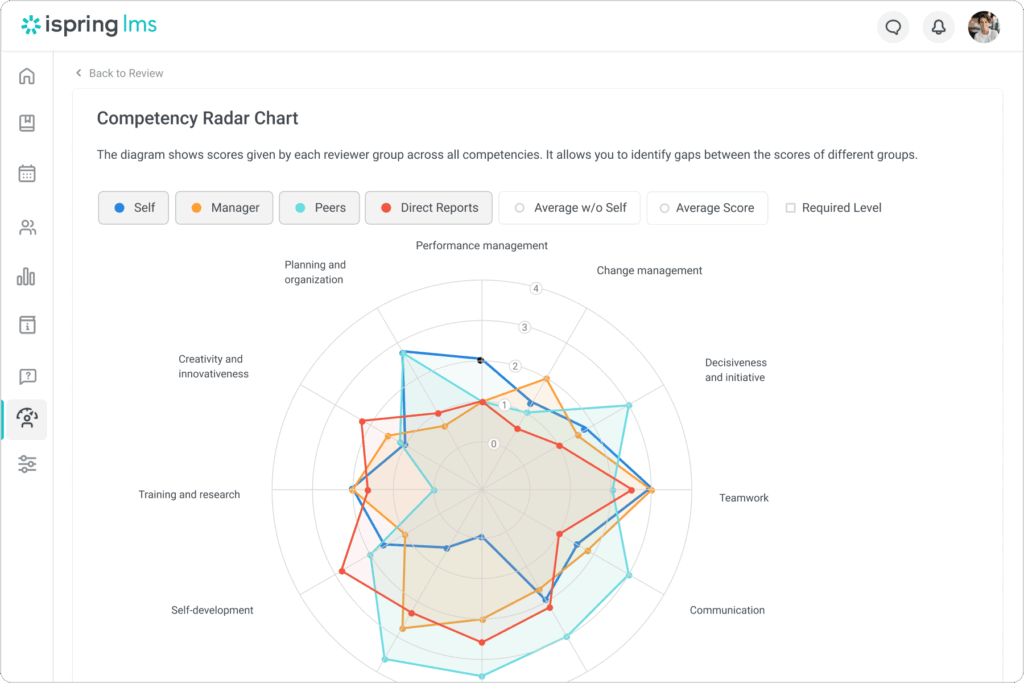Click the user profile avatar
1024x683 pixels.
pos(984,27)
